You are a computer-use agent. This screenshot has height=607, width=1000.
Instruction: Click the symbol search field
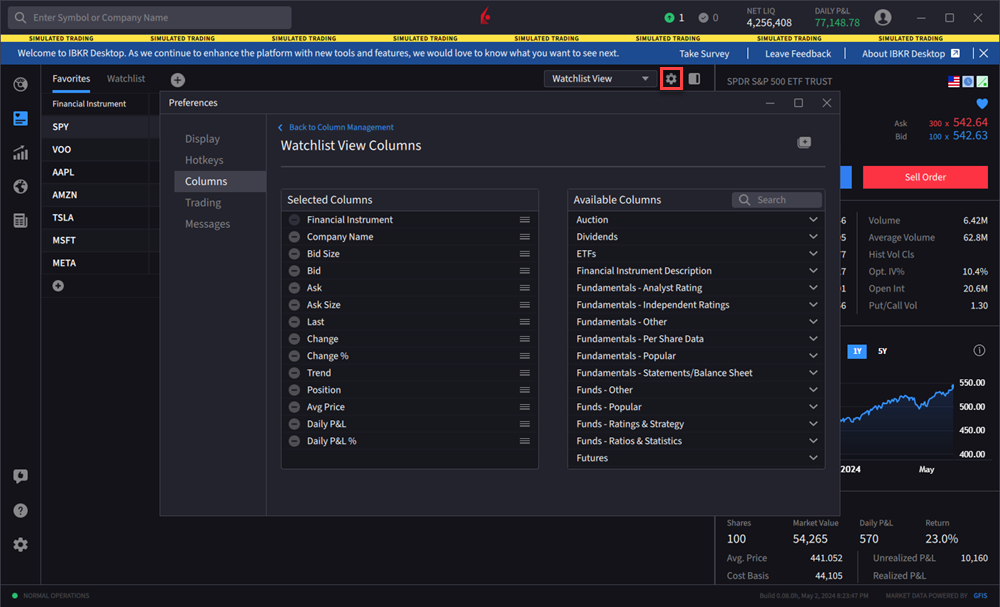(150, 18)
